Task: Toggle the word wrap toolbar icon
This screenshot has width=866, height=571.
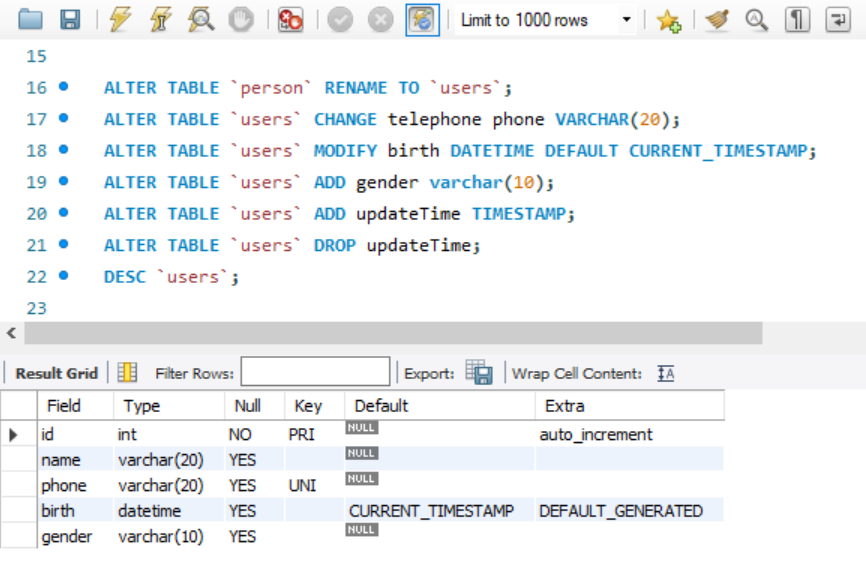Action: [838, 20]
